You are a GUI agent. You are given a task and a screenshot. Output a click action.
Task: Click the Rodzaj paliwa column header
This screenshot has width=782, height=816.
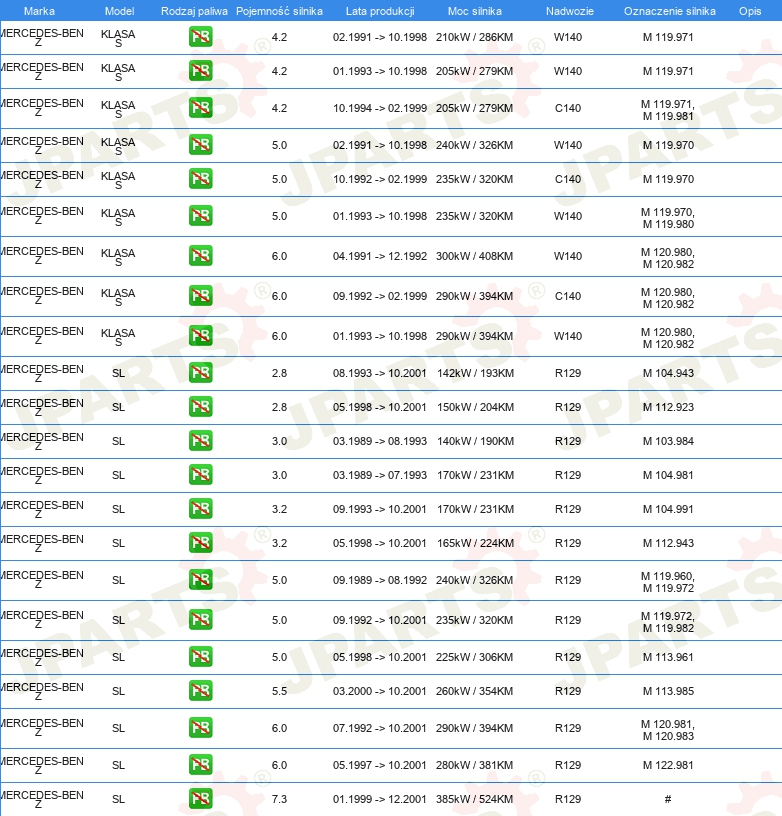[x=194, y=11]
